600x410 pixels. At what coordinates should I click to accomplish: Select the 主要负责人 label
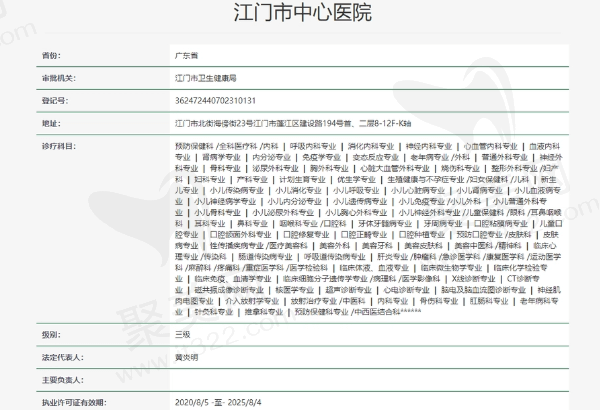[x=63, y=380]
